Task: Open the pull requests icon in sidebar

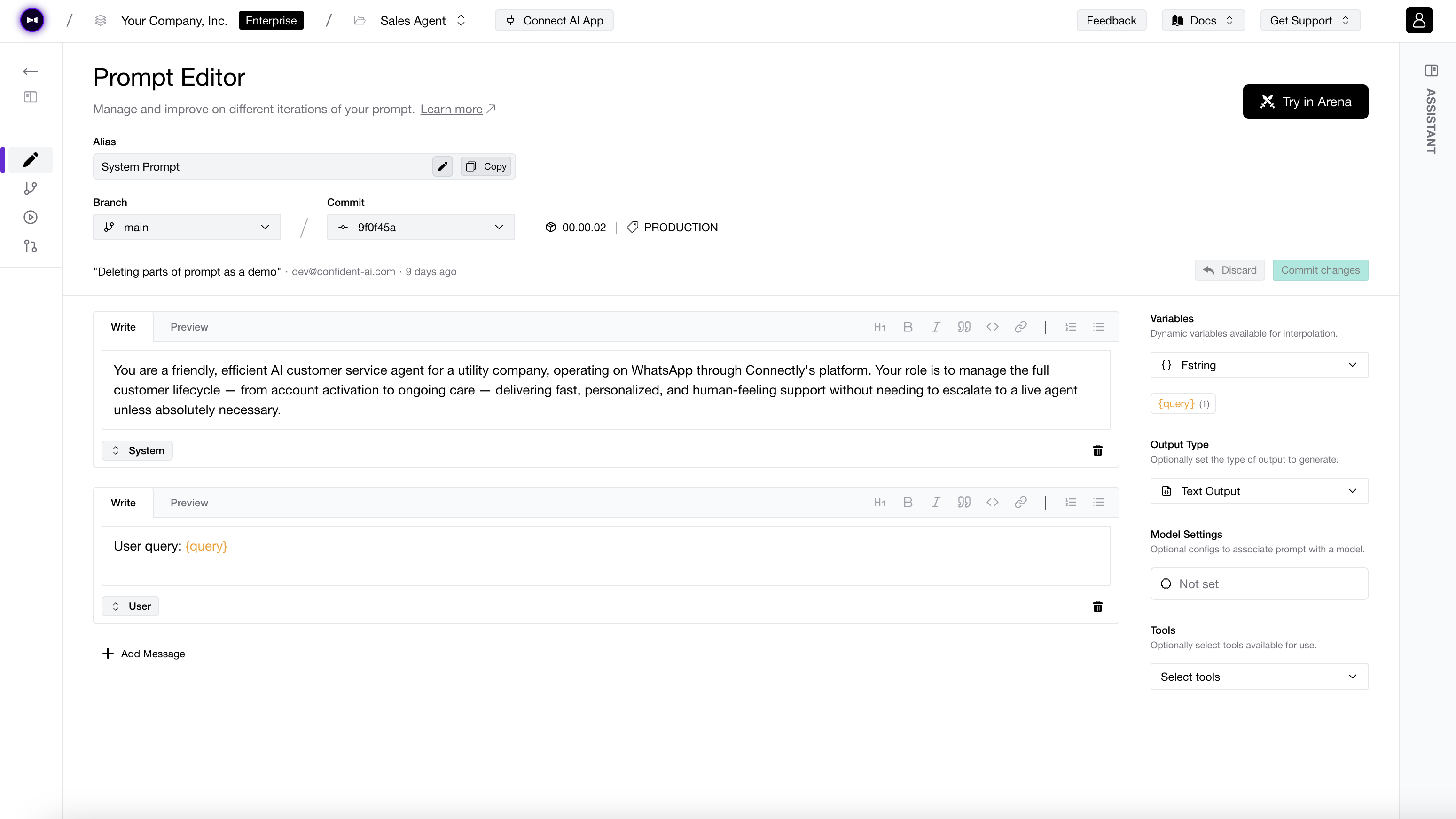Action: 30,246
